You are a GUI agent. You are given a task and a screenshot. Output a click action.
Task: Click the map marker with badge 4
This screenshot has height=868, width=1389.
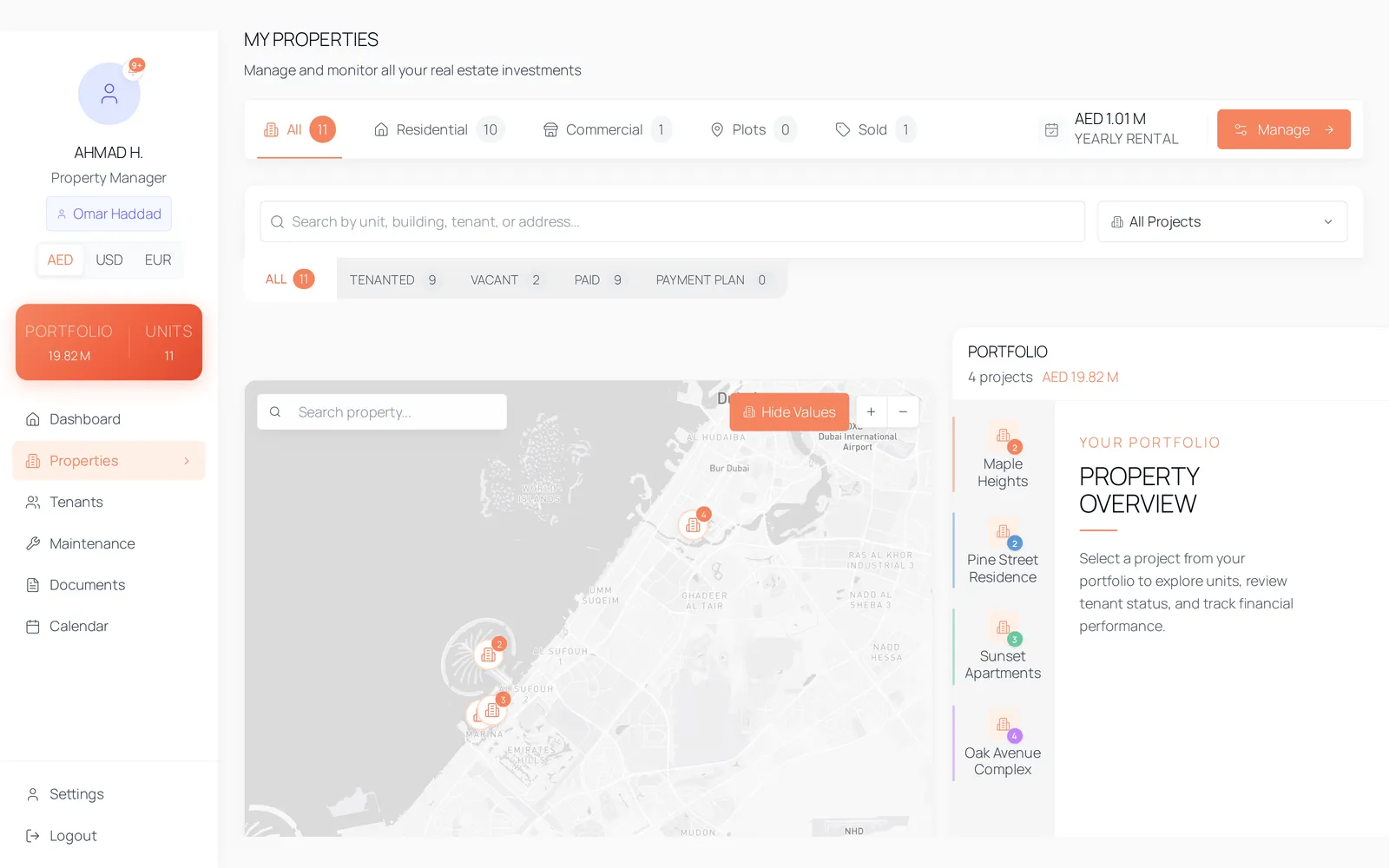click(x=693, y=524)
